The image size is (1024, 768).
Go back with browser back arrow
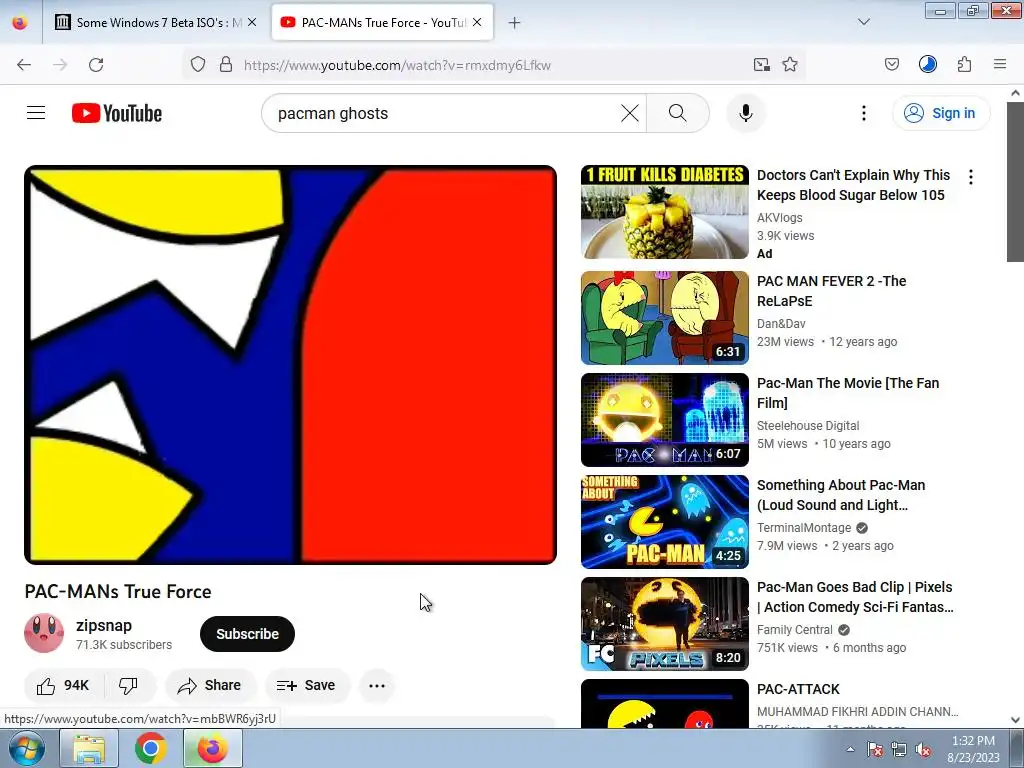coord(24,65)
